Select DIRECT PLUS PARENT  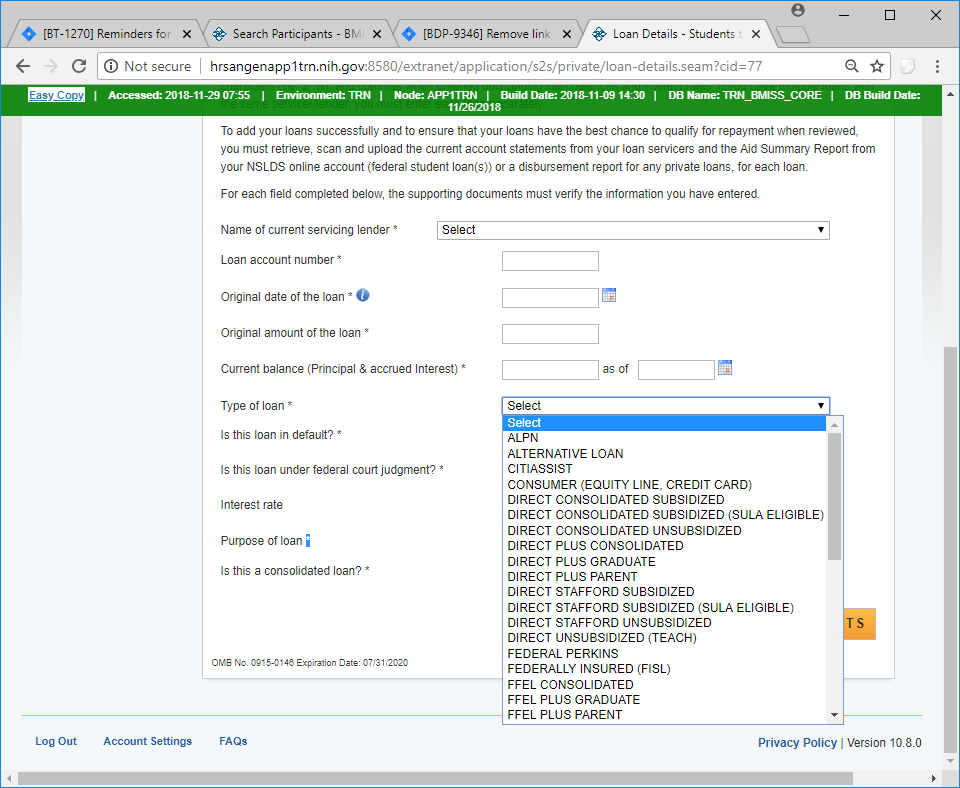[x=664, y=577]
